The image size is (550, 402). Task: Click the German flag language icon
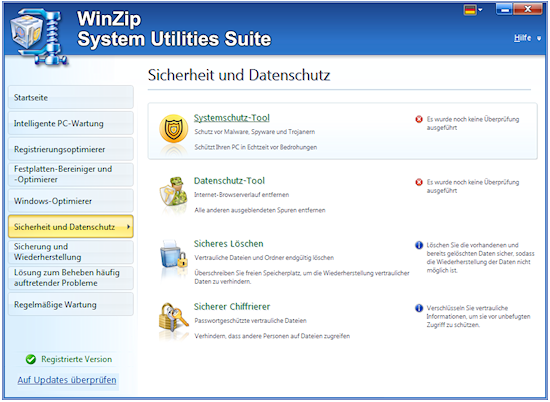(x=470, y=10)
